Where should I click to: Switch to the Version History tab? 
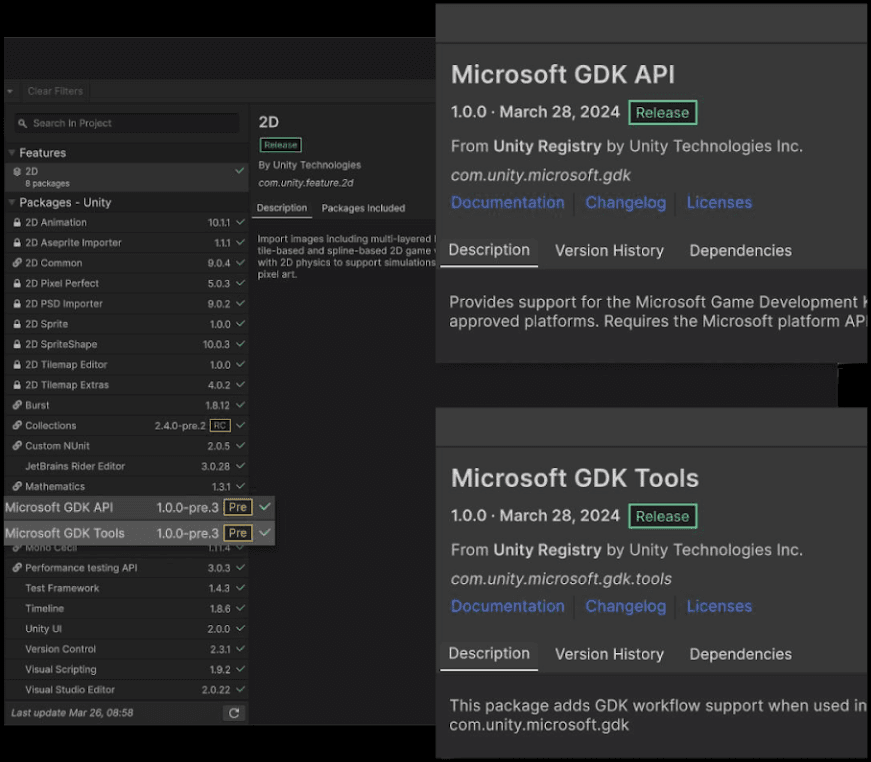coord(609,251)
